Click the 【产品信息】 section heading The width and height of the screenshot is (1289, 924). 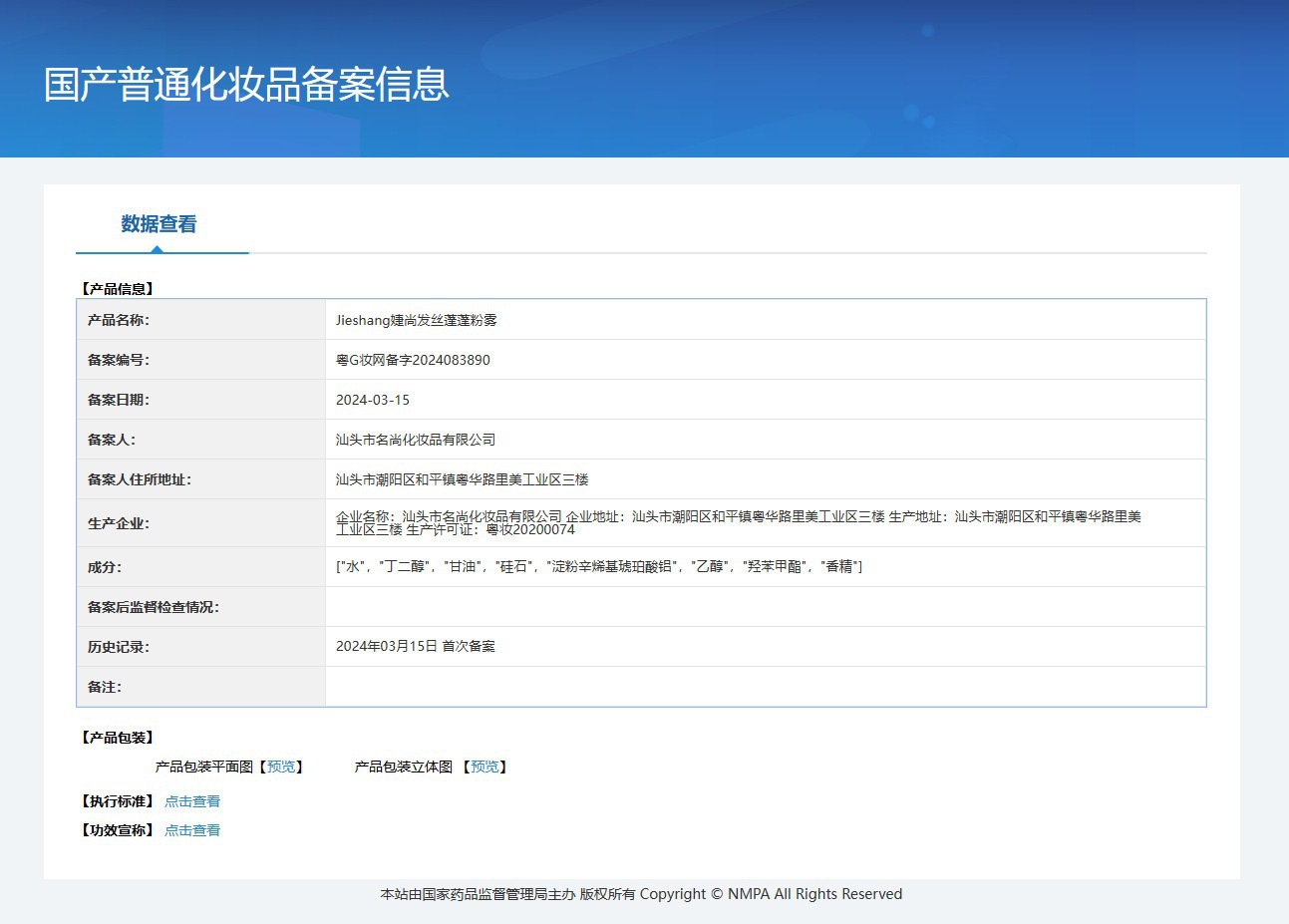[117, 289]
